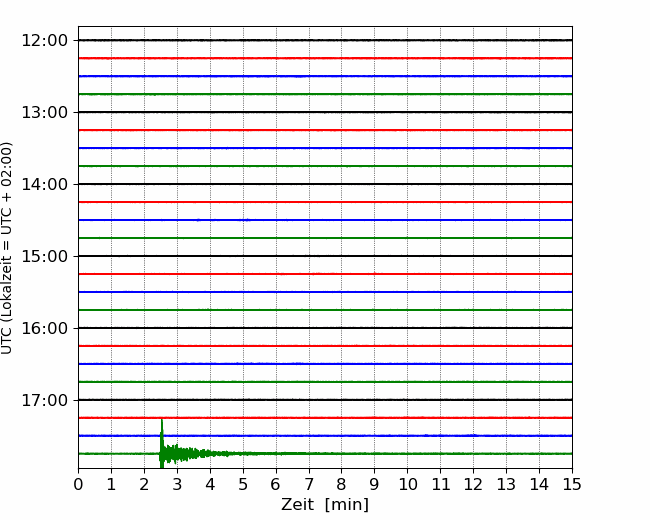This screenshot has height=520, width=650.
Task: Select the red trace between 12:00 and 13:00
Action: (x=325, y=58)
